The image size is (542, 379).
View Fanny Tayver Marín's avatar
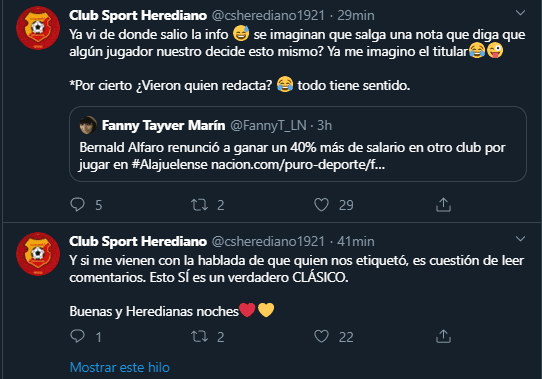[x=88, y=125]
